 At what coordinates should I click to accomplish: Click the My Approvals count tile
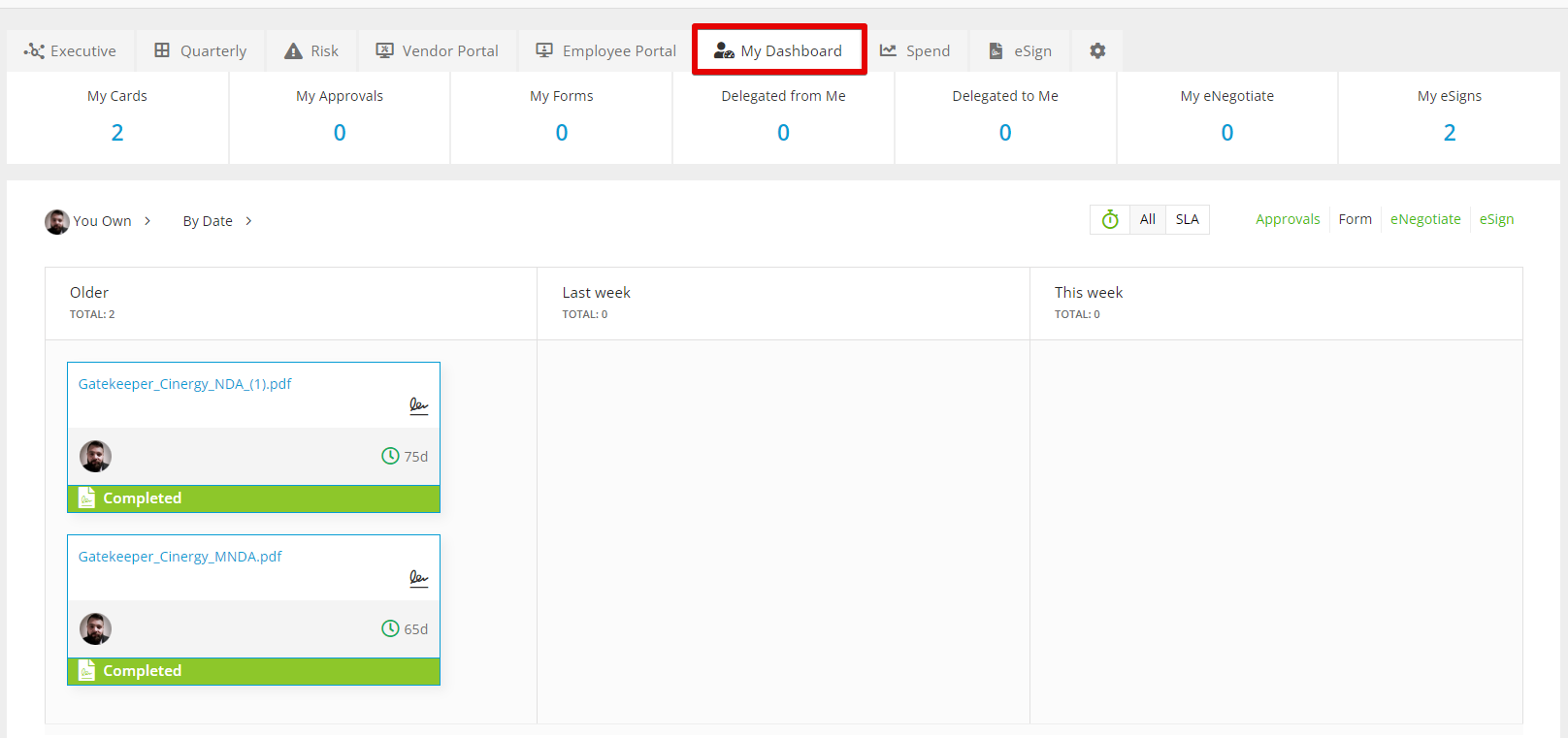(340, 117)
